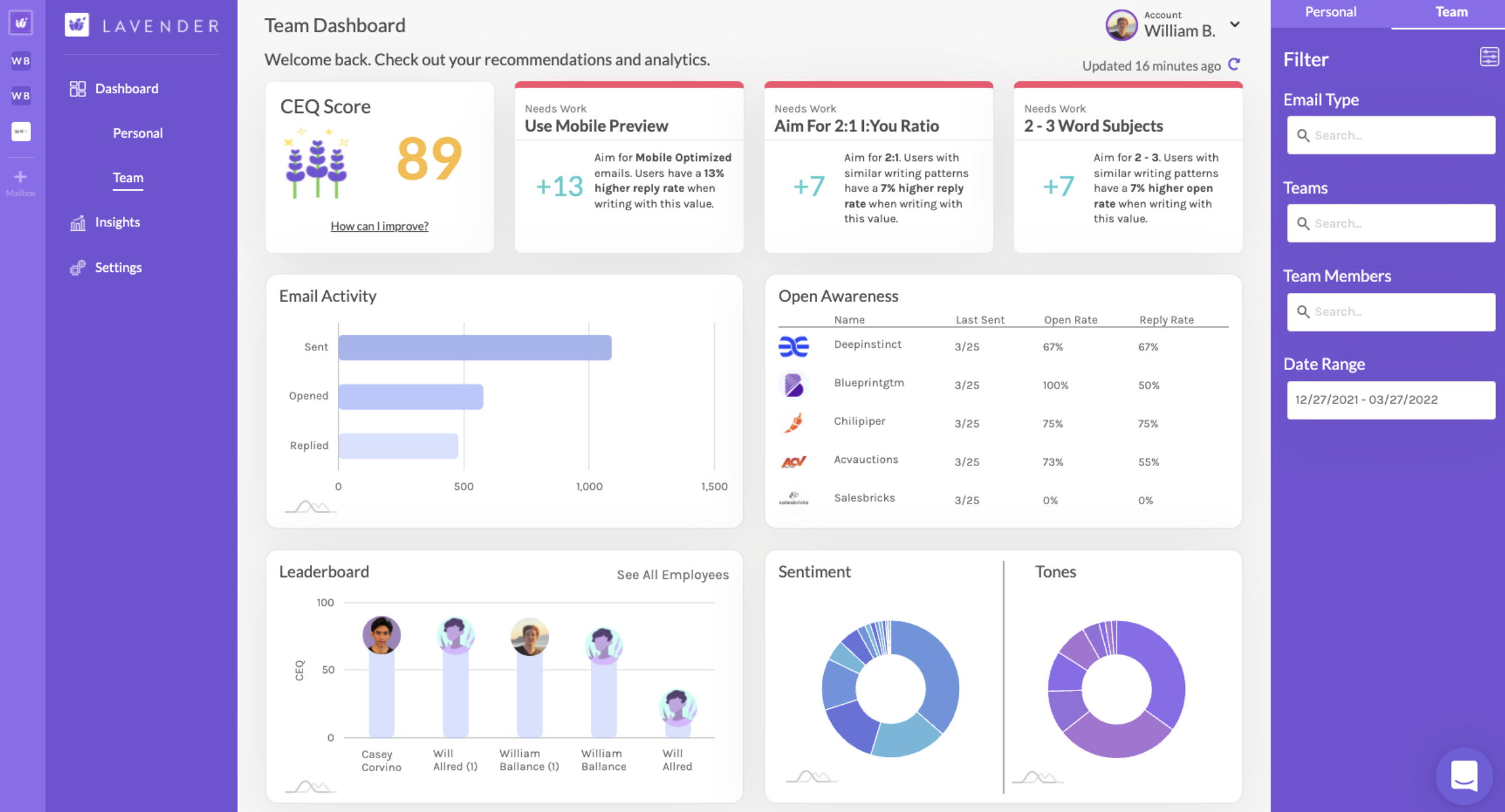The width and height of the screenshot is (1505, 812).
Task: Open Personal dashboard from sidebar
Action: click(x=138, y=133)
